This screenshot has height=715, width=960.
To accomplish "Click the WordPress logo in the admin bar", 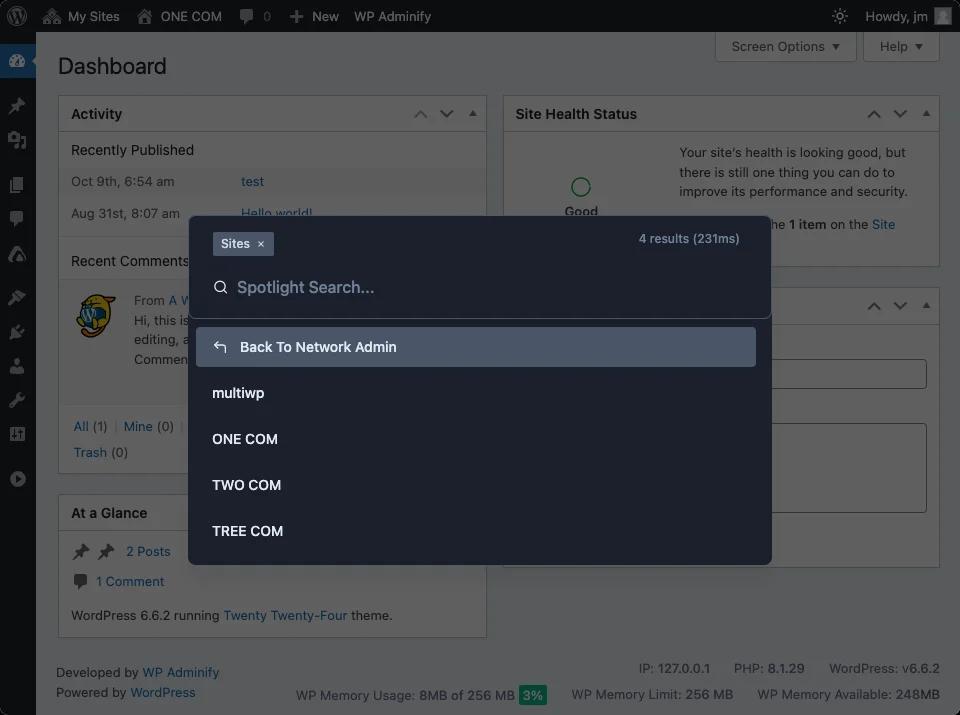I will pyautogui.click(x=15, y=16).
